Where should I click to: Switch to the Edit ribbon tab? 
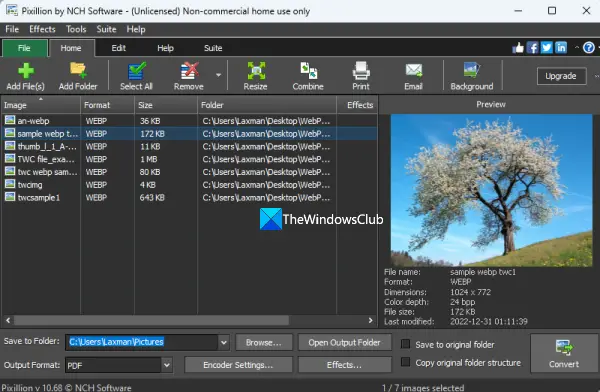coord(119,48)
